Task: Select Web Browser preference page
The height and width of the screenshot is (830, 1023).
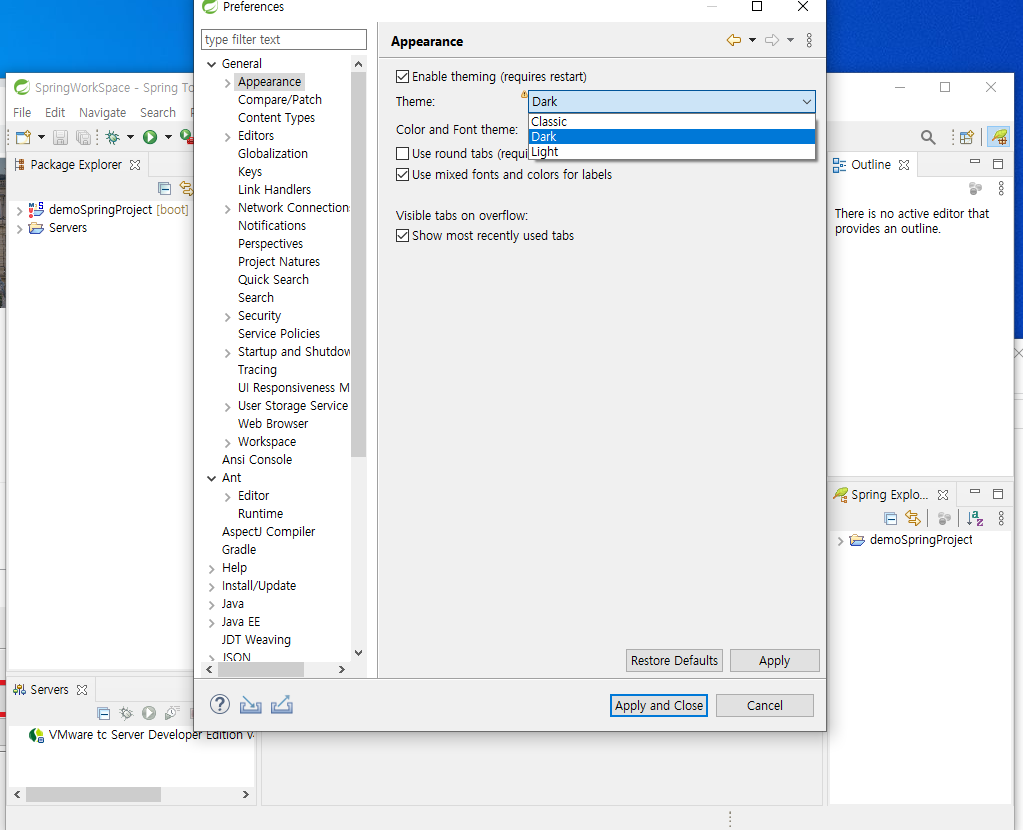Action: (x=273, y=423)
